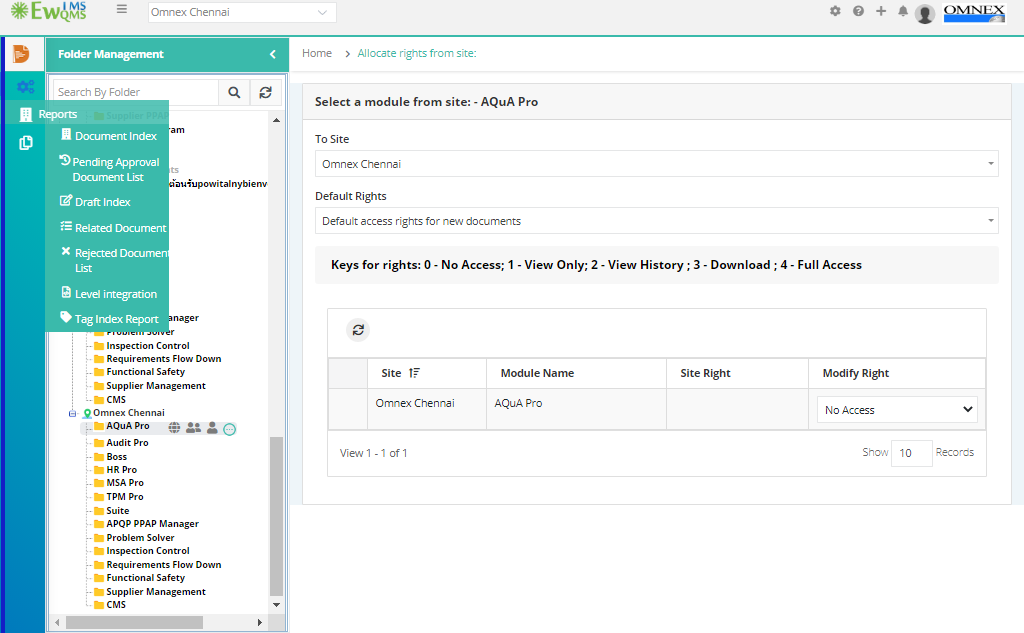Open the settings gear icon
Screen dimensions: 1024x633
click(x=835, y=11)
